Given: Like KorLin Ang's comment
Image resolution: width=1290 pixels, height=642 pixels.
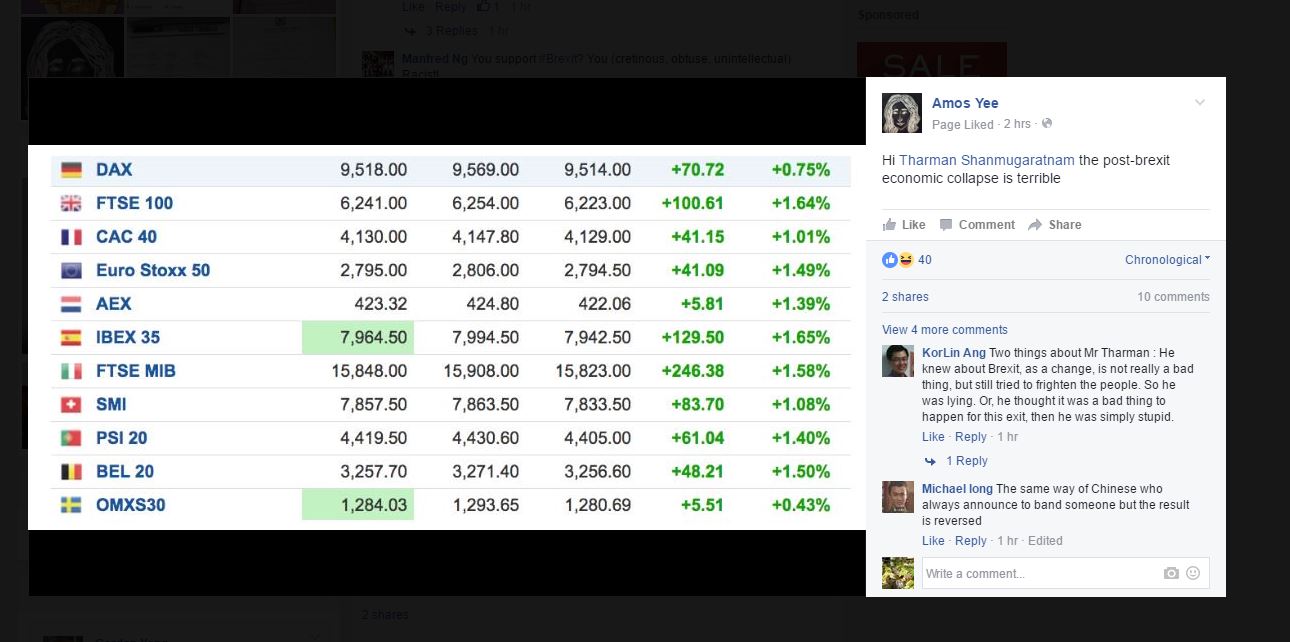Looking at the screenshot, I should click(x=933, y=437).
